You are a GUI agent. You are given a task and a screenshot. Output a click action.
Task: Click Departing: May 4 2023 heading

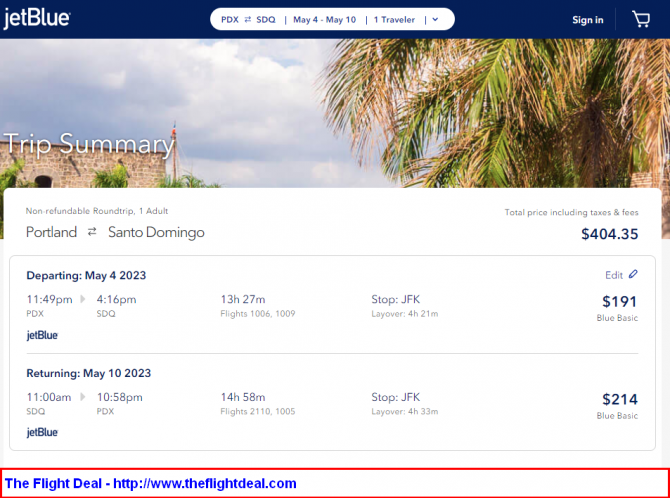(86, 275)
